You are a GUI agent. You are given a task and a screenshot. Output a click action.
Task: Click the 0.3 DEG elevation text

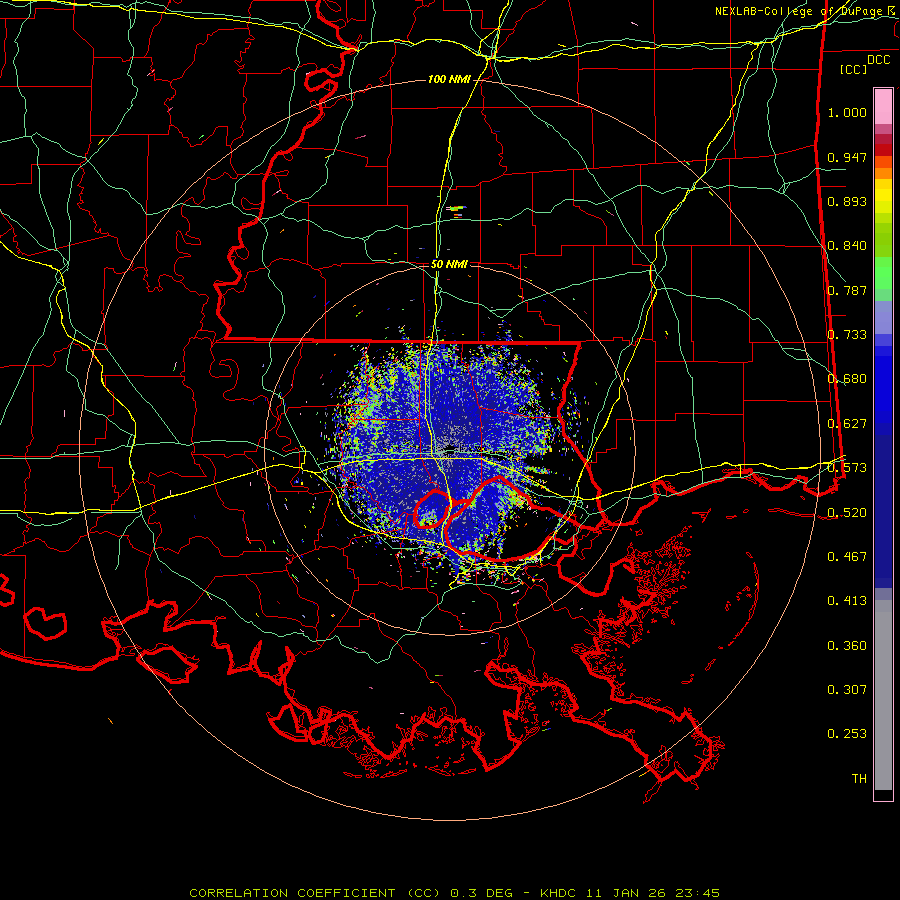481,893
